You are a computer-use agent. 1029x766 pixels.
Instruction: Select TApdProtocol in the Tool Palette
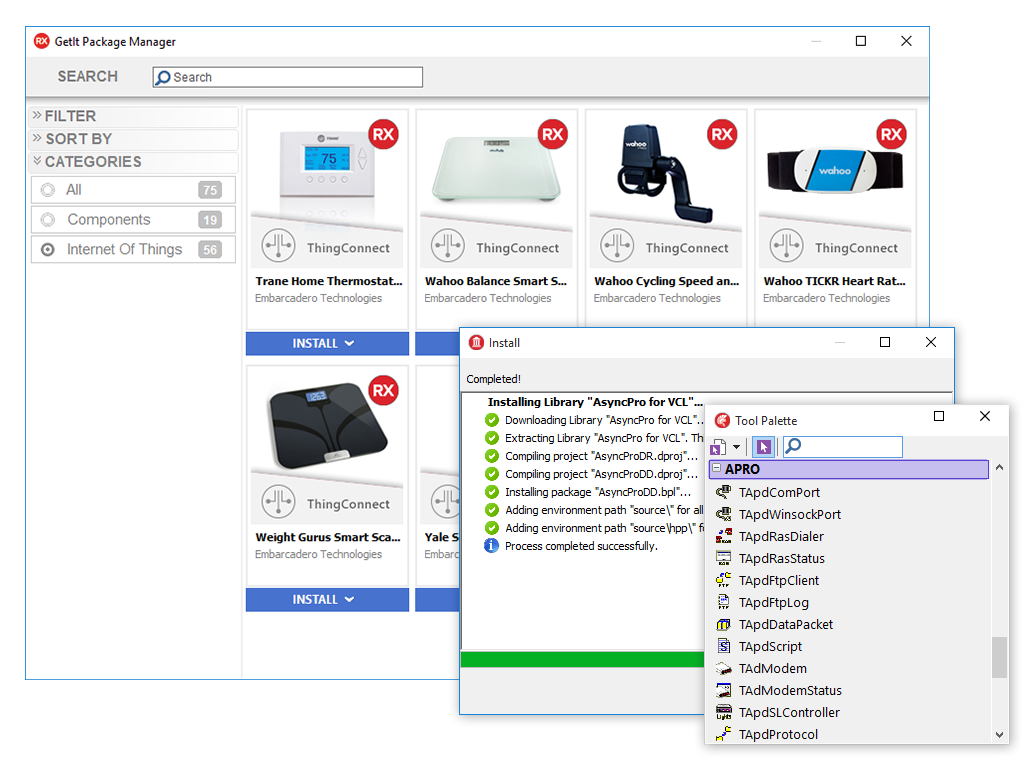pyautogui.click(x=778, y=734)
